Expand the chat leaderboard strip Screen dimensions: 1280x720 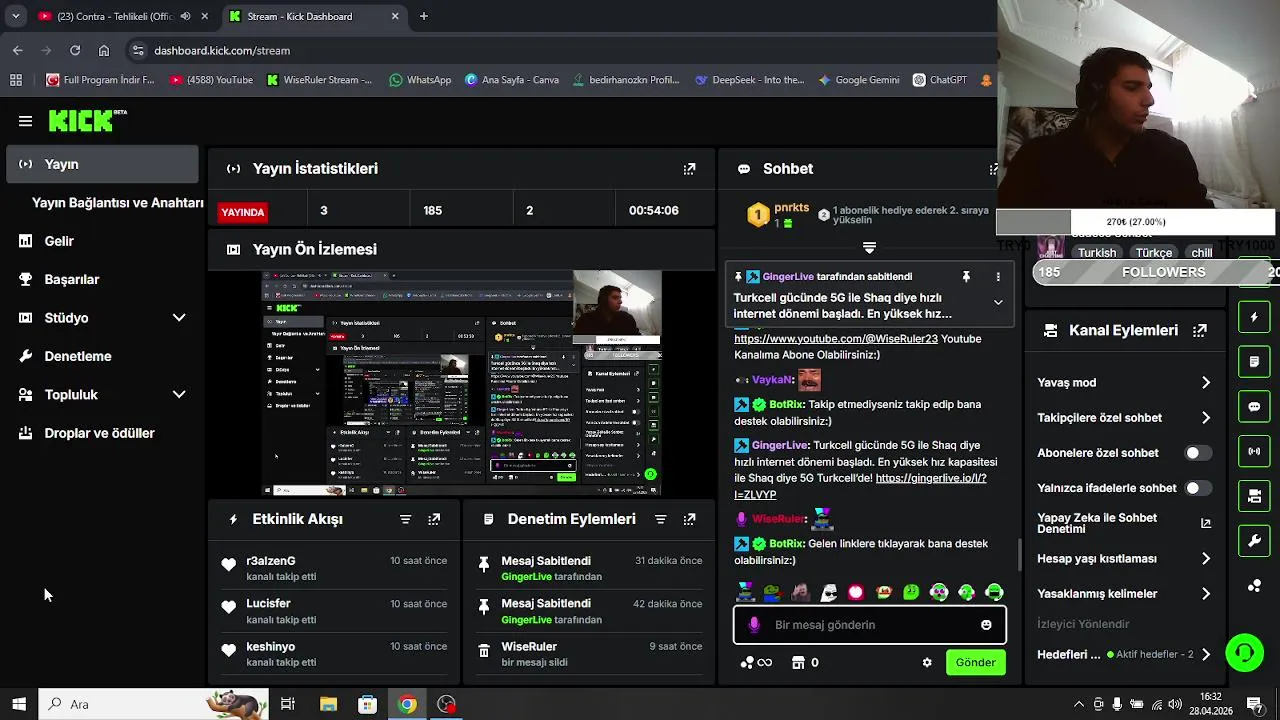pos(869,247)
